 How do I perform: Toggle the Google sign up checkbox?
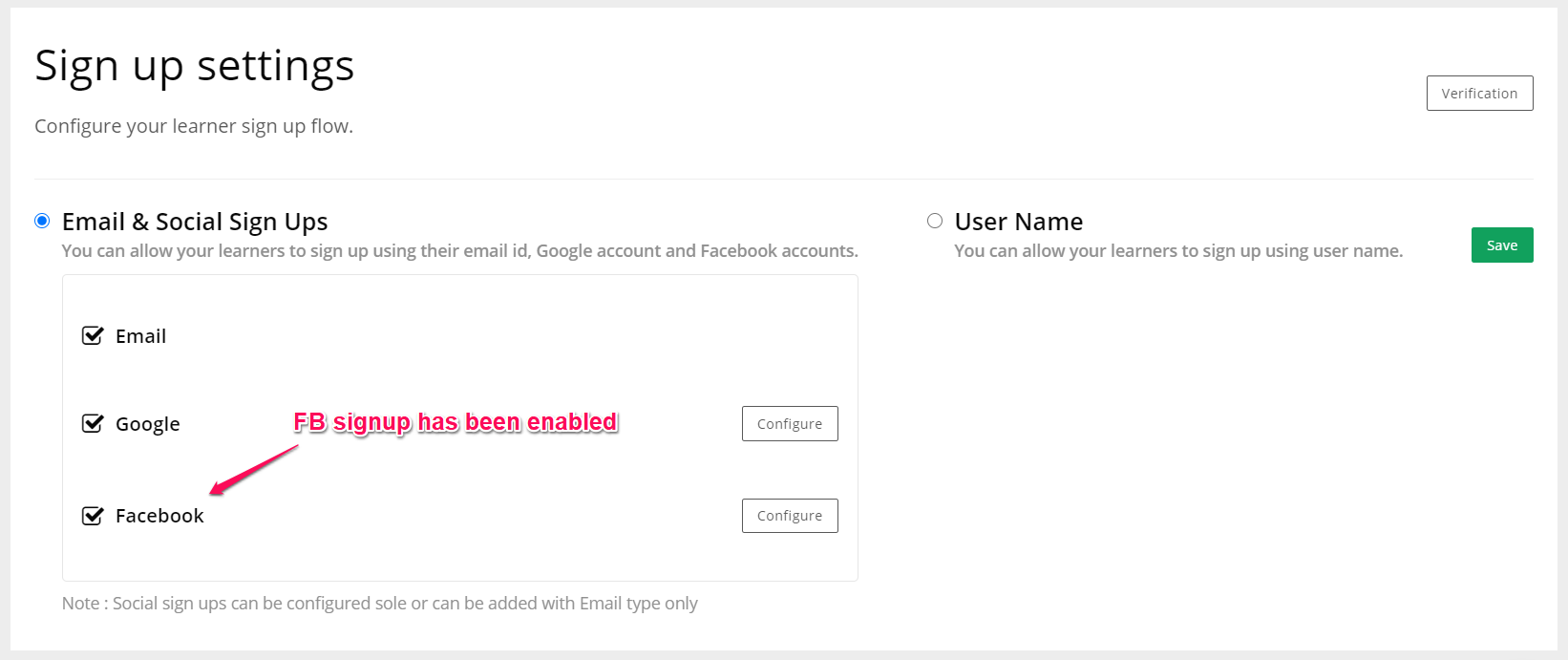pos(93,423)
